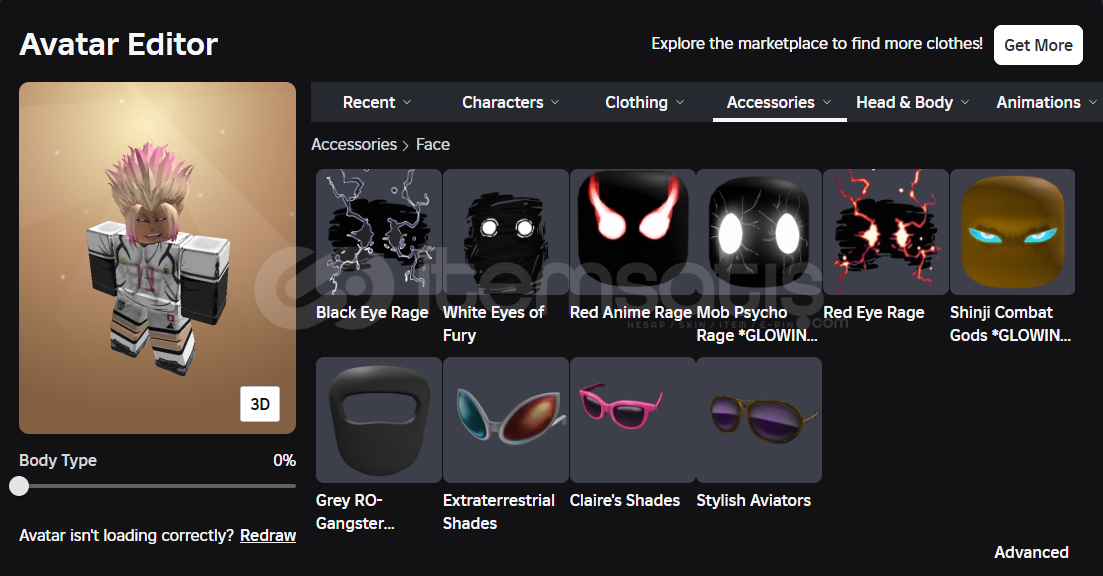Image resolution: width=1103 pixels, height=576 pixels.
Task: Expand the Head & Body chevron
Action: pyautogui.click(x=964, y=103)
